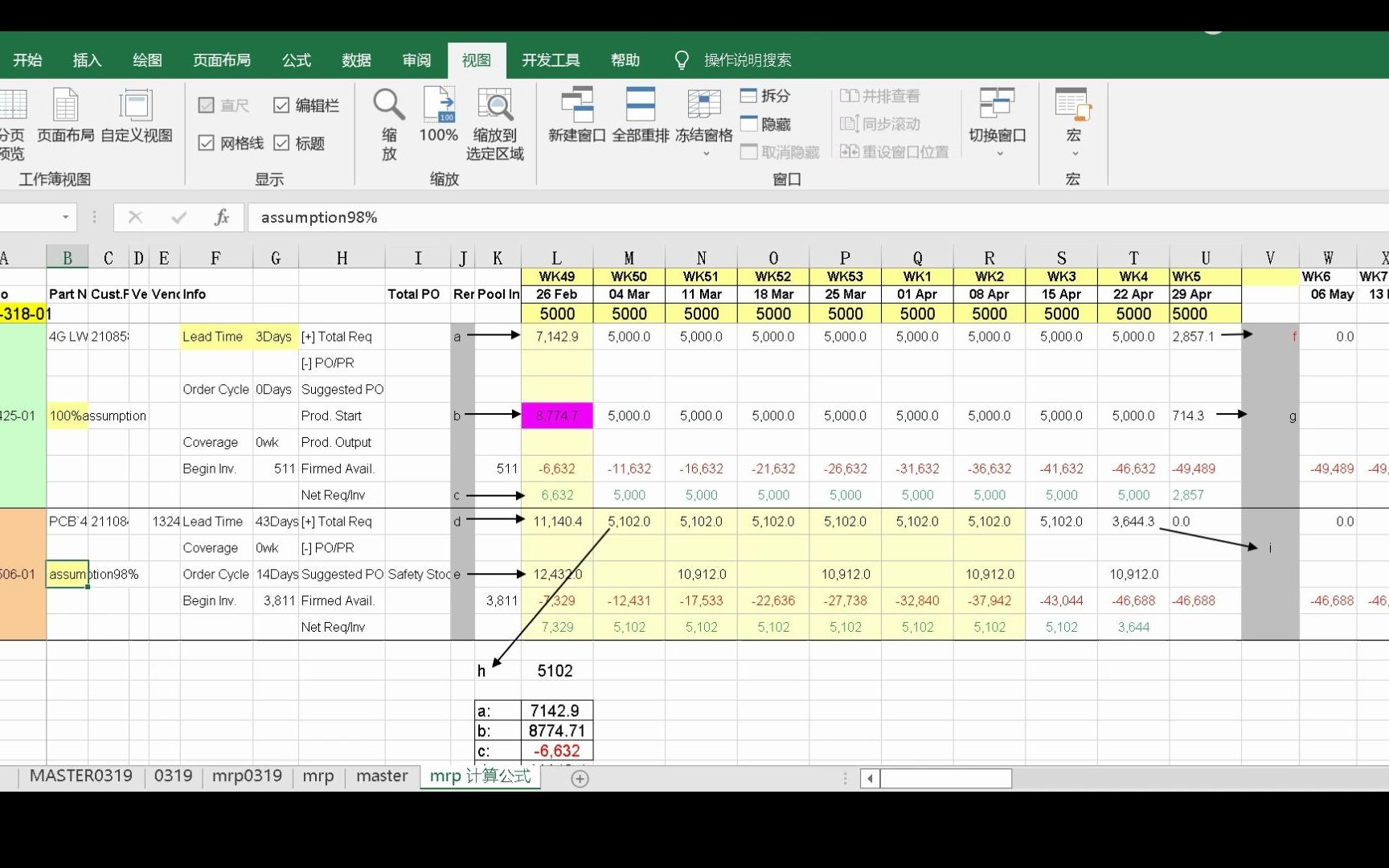This screenshot has width=1389, height=868.
Task: Open Custom Views icon
Action: (x=136, y=104)
